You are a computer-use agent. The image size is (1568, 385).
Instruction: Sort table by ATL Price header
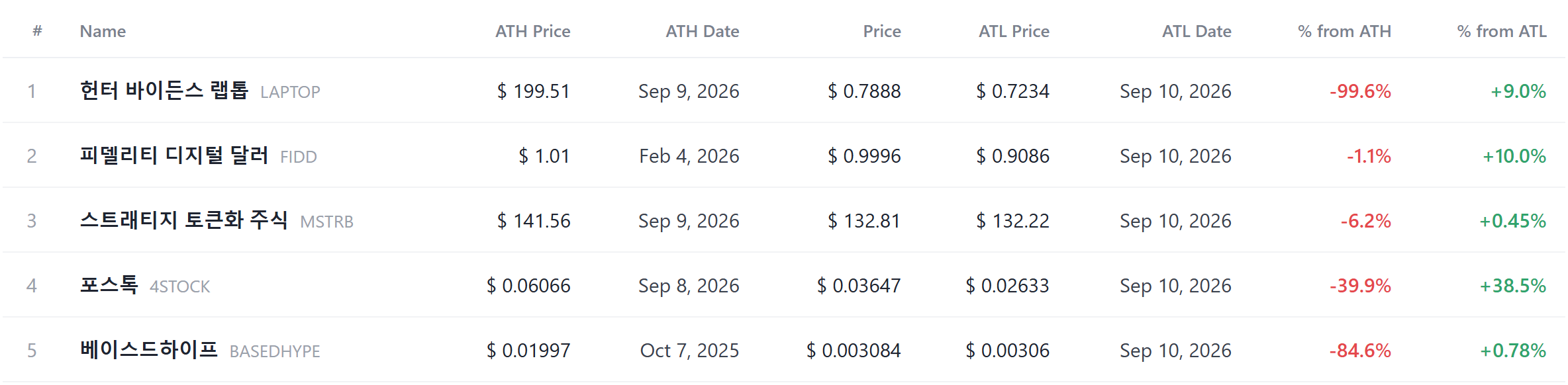[x=1014, y=31]
